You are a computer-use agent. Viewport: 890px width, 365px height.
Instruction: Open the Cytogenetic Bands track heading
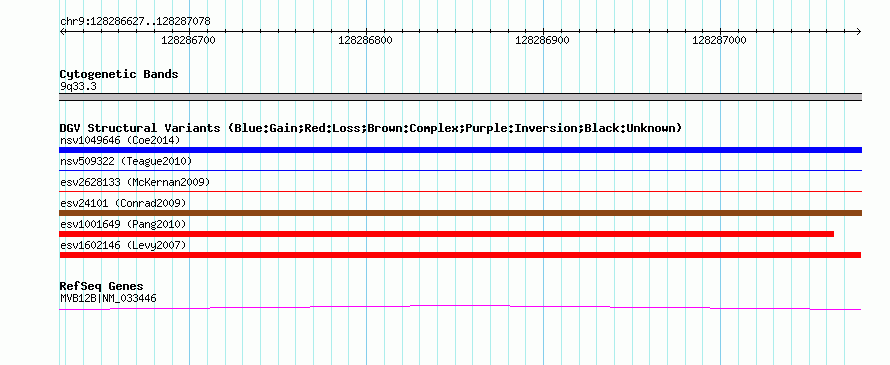[x=119, y=74]
